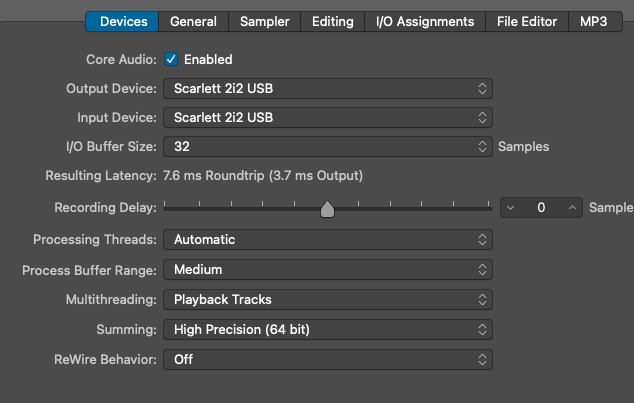634x403 pixels.
Task: Switch to the MP3 tab
Action: point(594,21)
